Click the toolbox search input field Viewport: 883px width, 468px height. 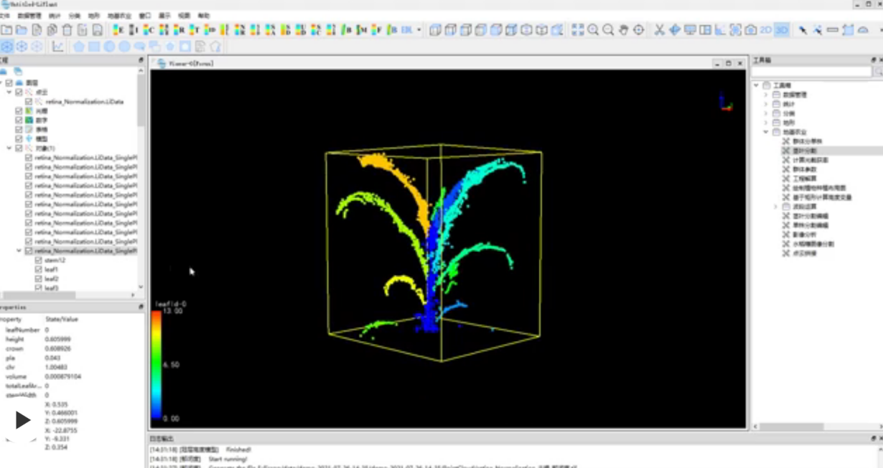[811, 72]
